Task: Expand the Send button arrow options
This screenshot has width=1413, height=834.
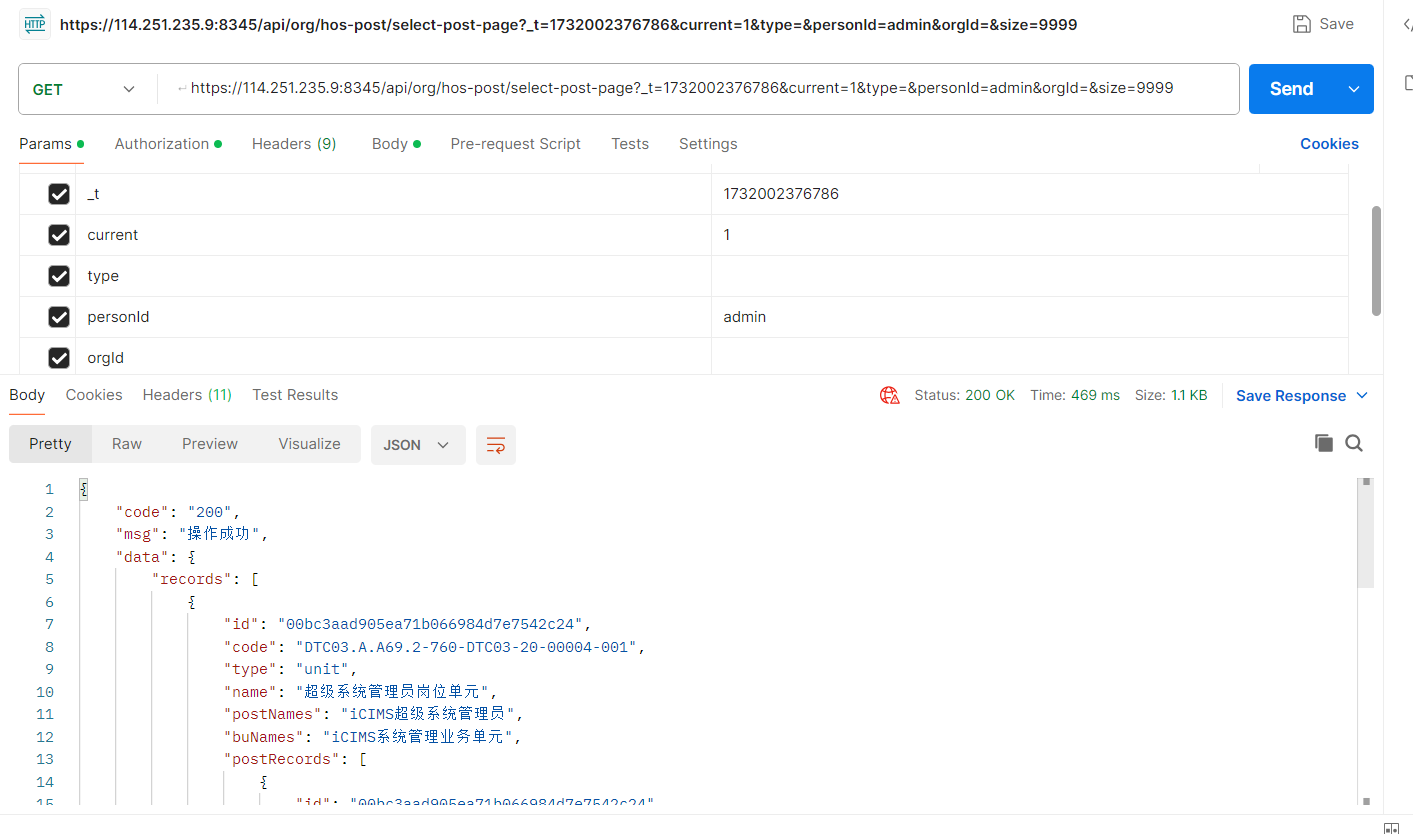Action: pos(1354,89)
